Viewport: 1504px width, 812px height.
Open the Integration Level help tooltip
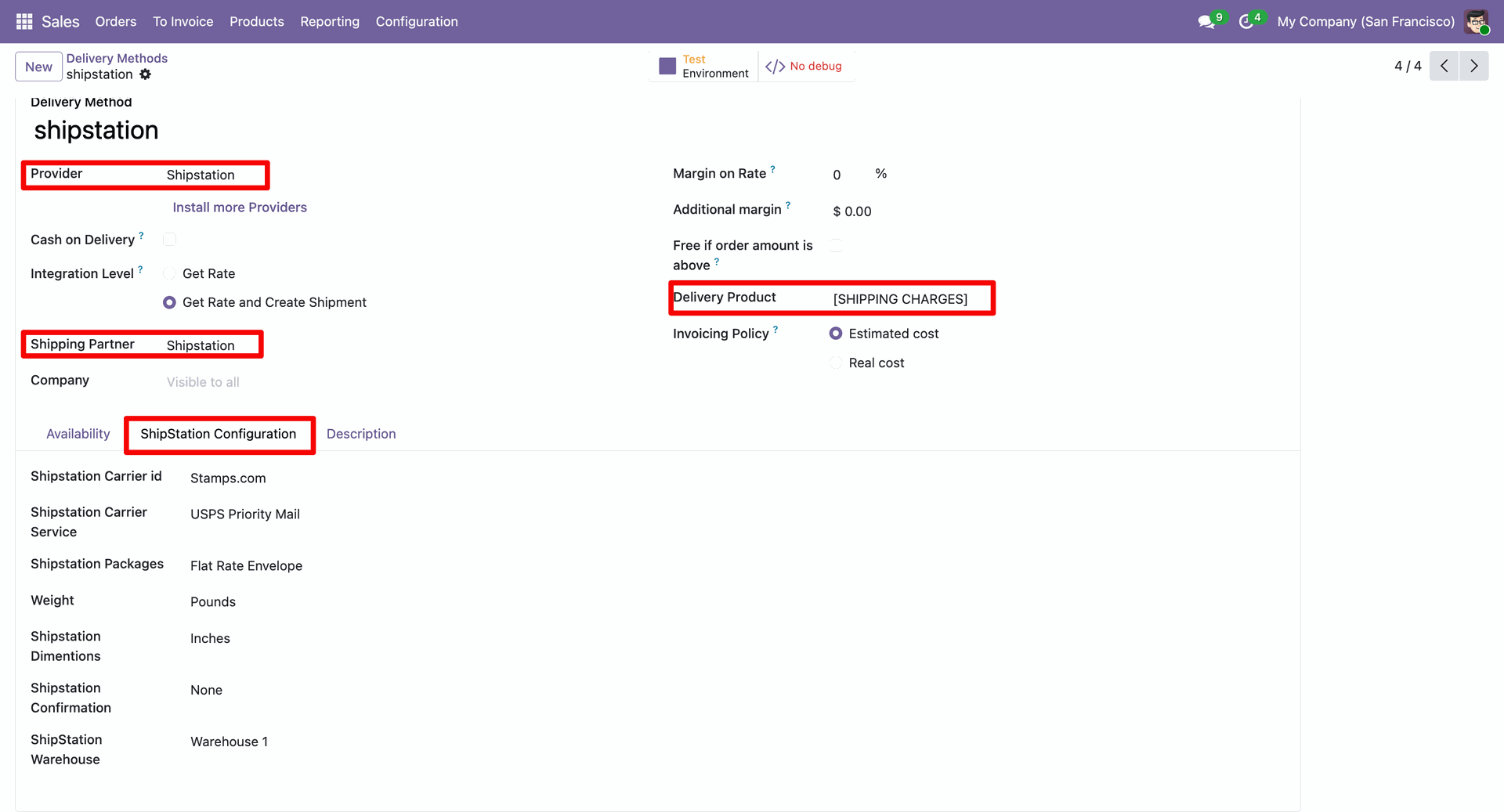(140, 269)
